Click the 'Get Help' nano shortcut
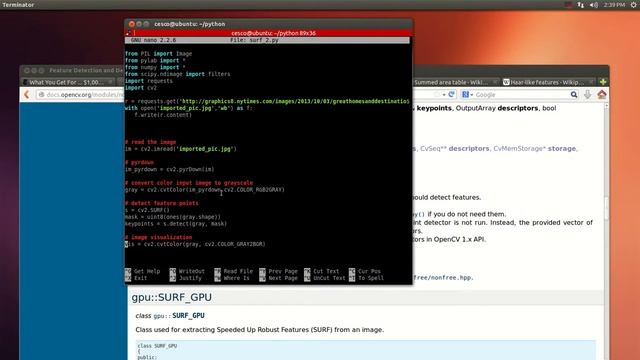 pyautogui.click(x=142, y=271)
